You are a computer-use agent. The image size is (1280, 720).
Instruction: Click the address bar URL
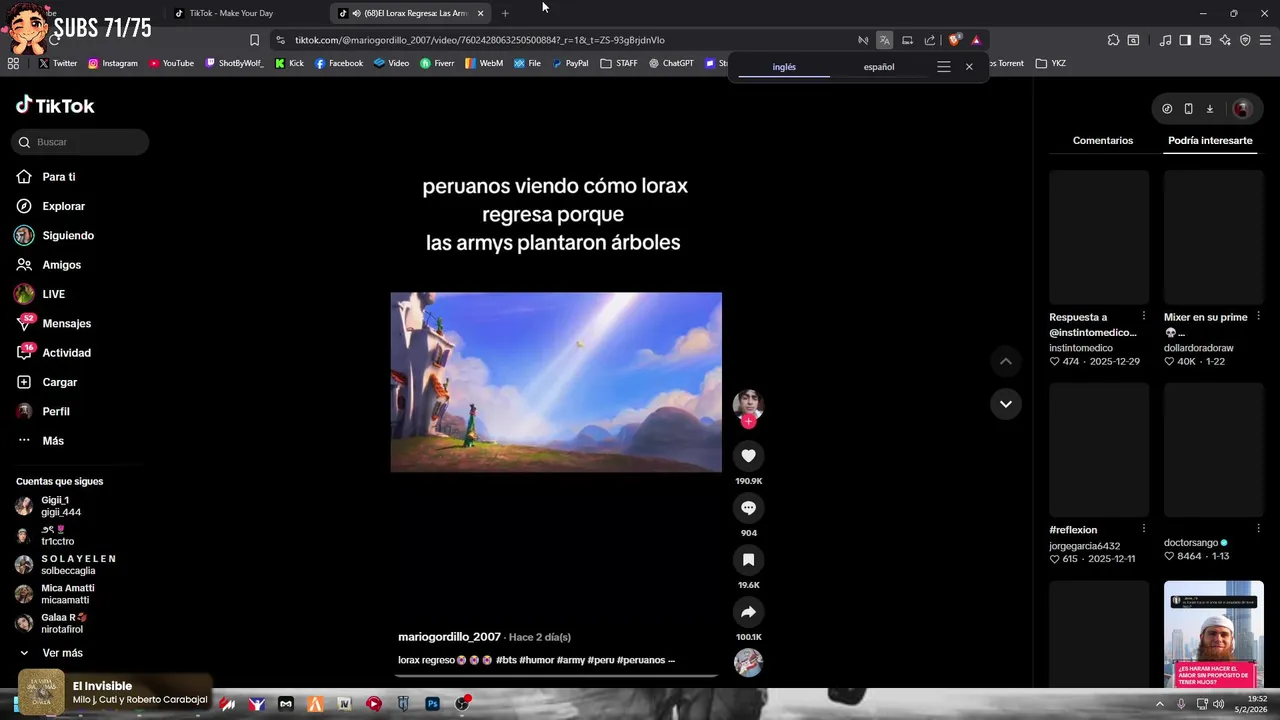pyautogui.click(x=480, y=40)
